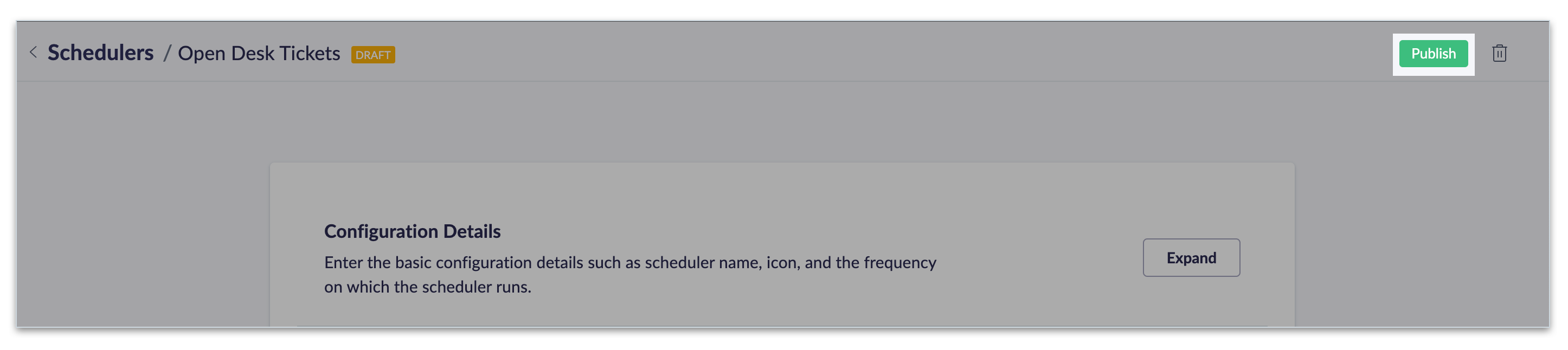The image size is (1568, 350).
Task: Click the slash separator in the breadcrumb
Action: click(166, 54)
